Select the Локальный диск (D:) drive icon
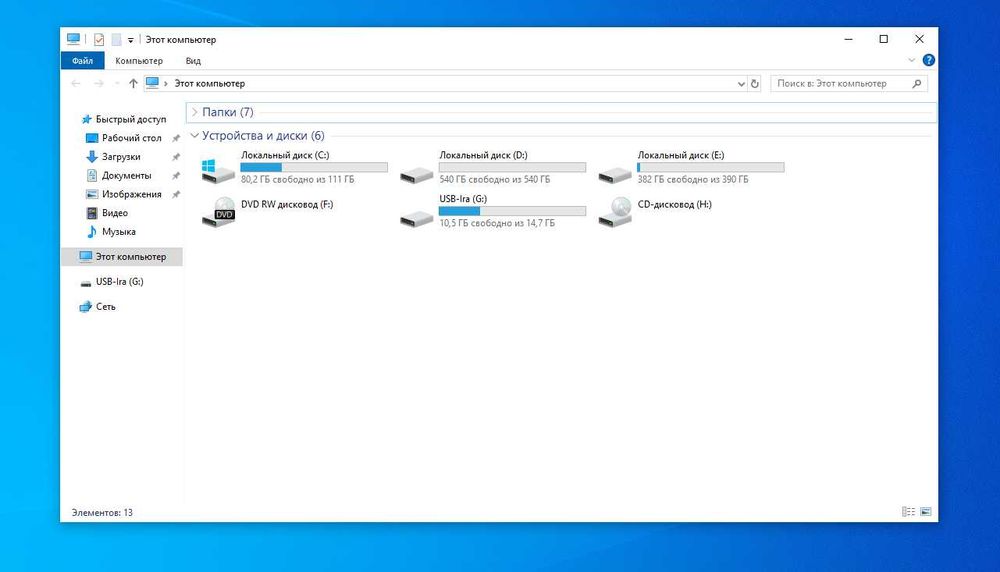1000x572 pixels. coord(416,173)
